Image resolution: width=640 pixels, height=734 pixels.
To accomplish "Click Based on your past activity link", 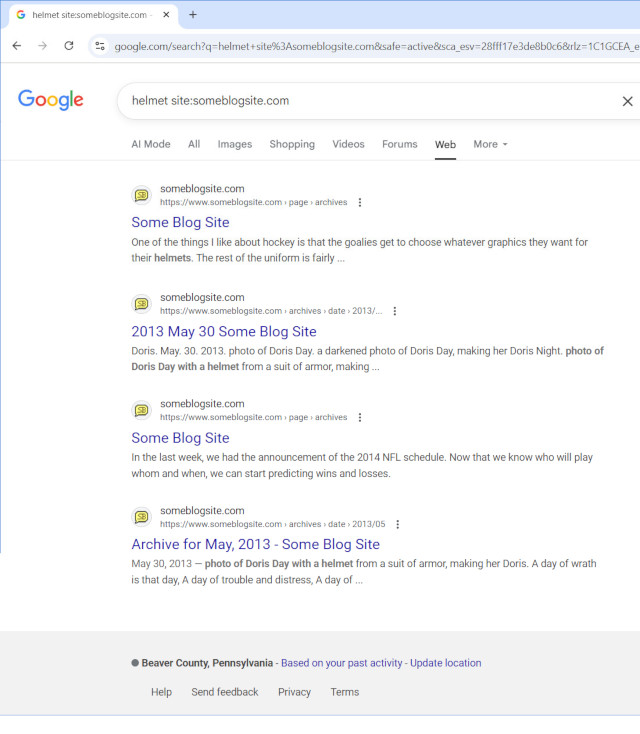I will (342, 663).
